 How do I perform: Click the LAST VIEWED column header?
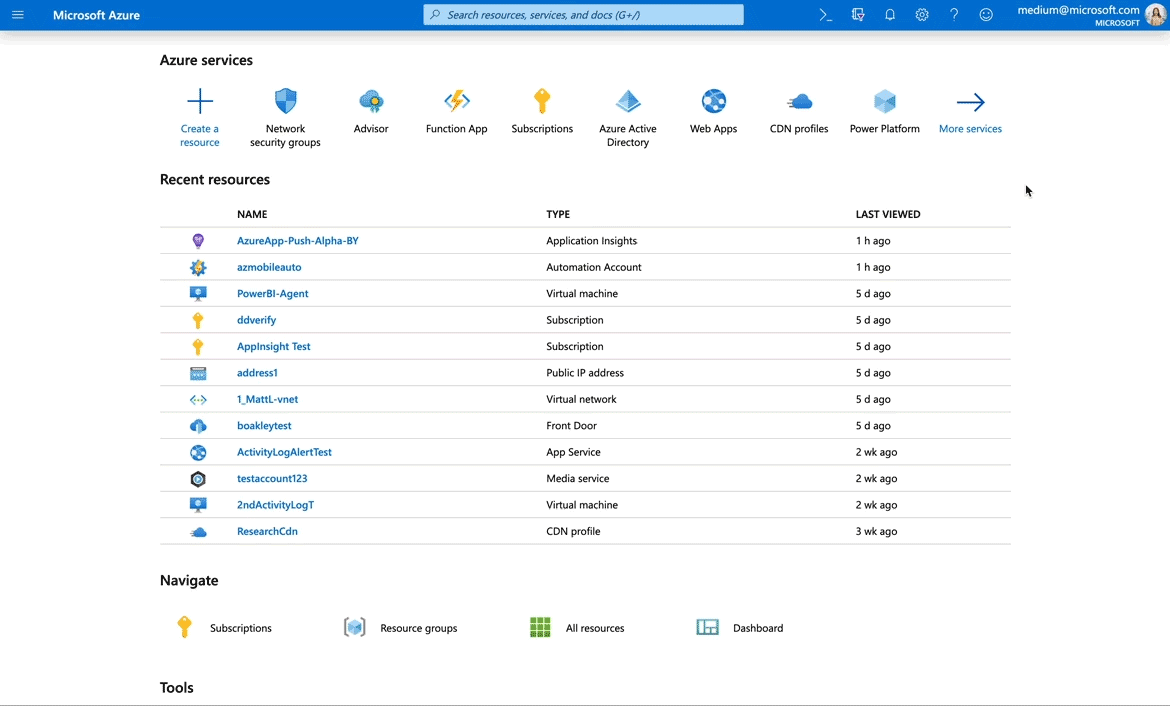point(888,214)
